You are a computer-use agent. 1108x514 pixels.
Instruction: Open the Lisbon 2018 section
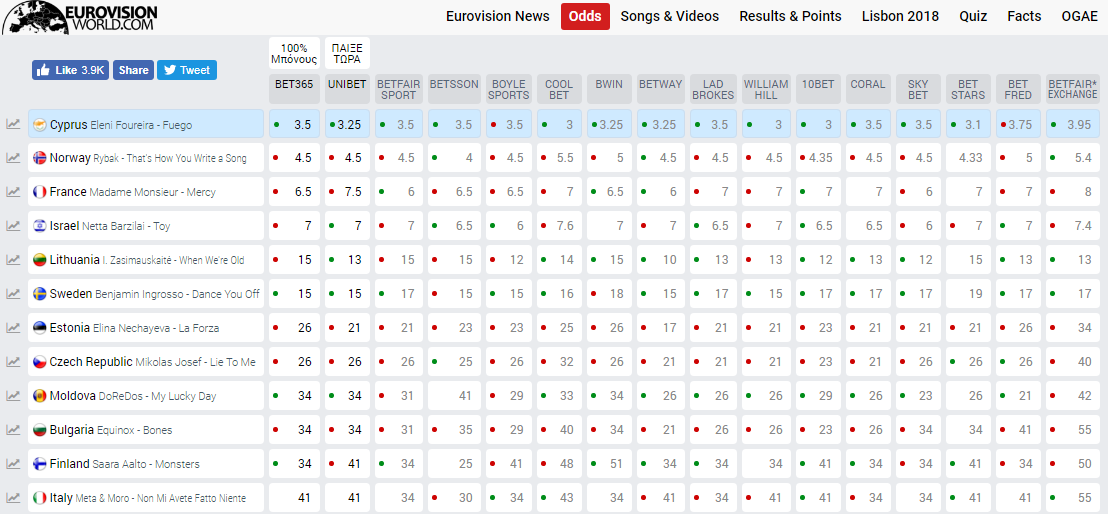[900, 16]
